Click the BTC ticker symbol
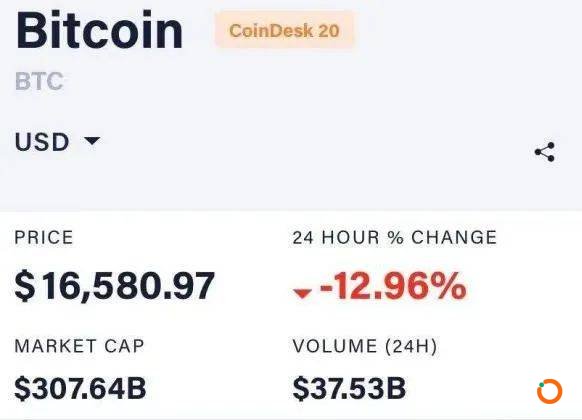This screenshot has width=582, height=420. (x=39, y=81)
